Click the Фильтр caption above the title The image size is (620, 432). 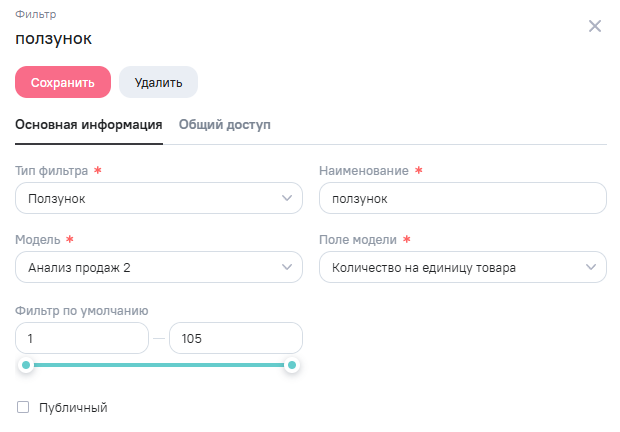tap(35, 16)
